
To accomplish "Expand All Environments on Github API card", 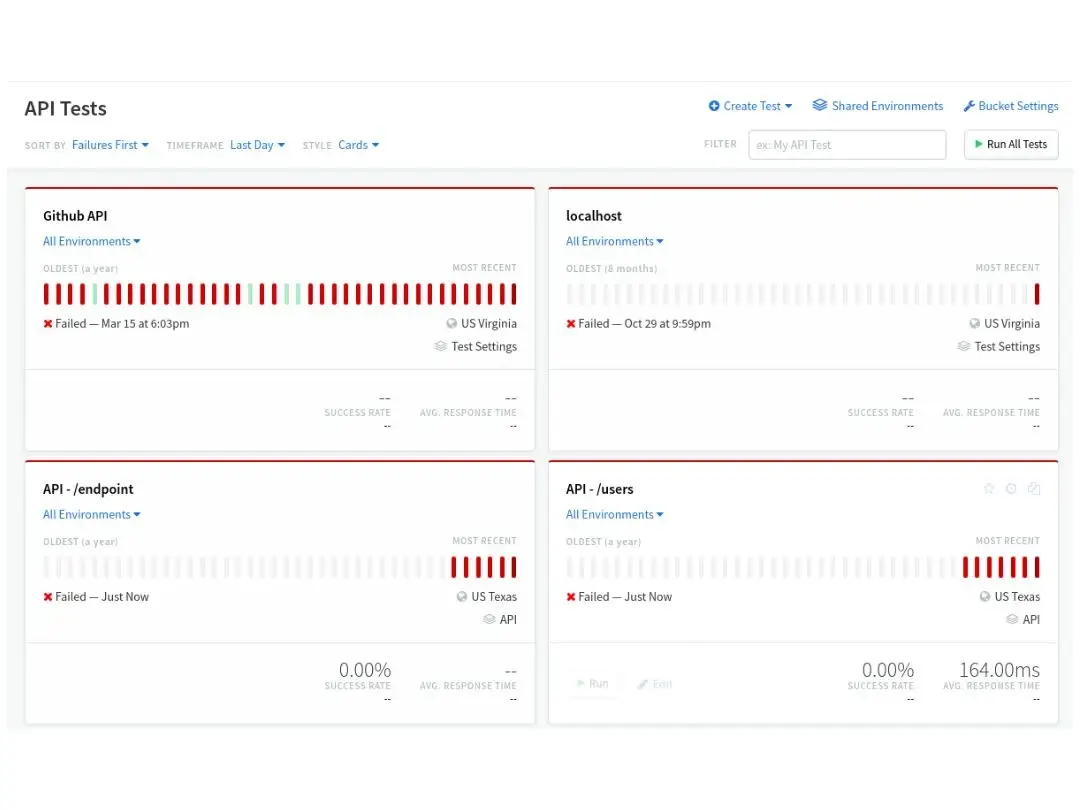I will (91, 241).
